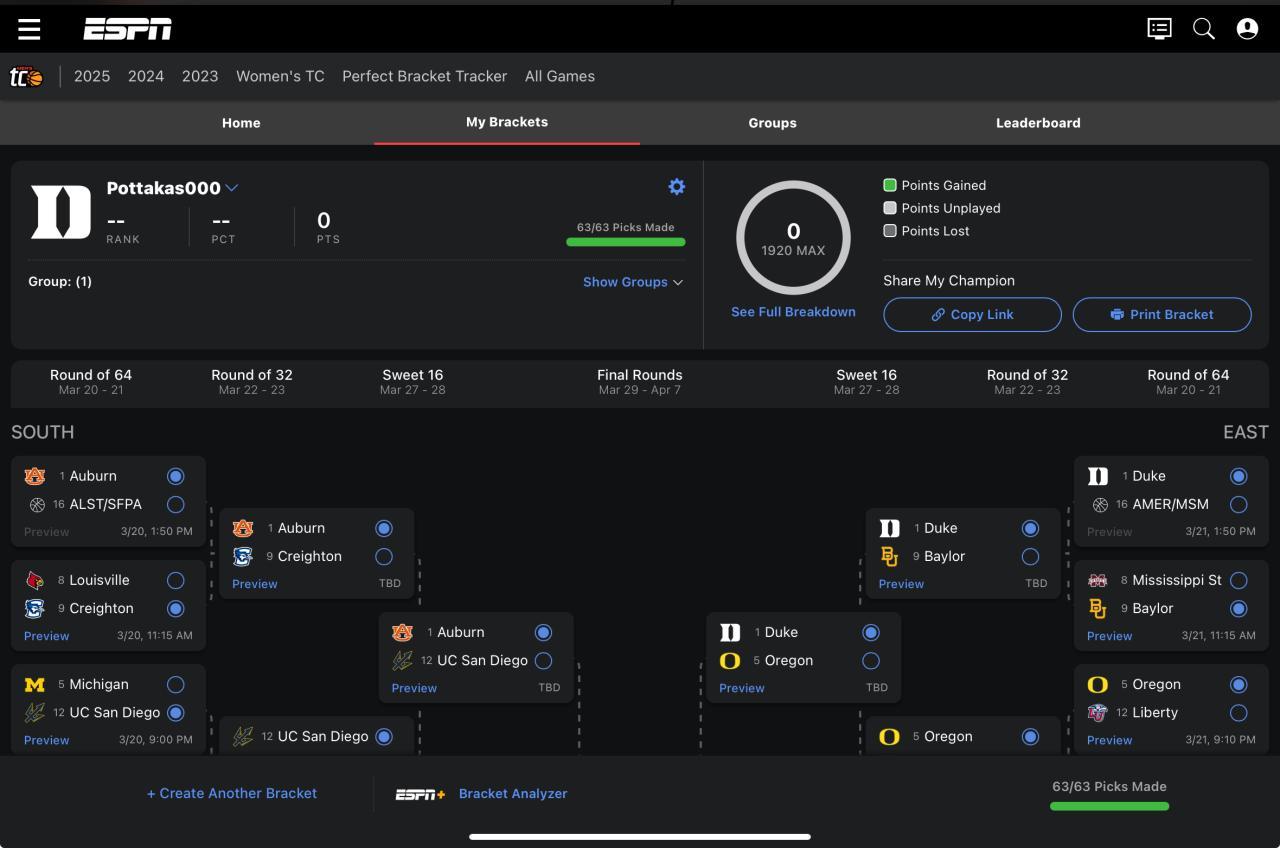Viewport: 1280px width, 848px height.
Task: Open the user profile icon
Action: (1247, 29)
